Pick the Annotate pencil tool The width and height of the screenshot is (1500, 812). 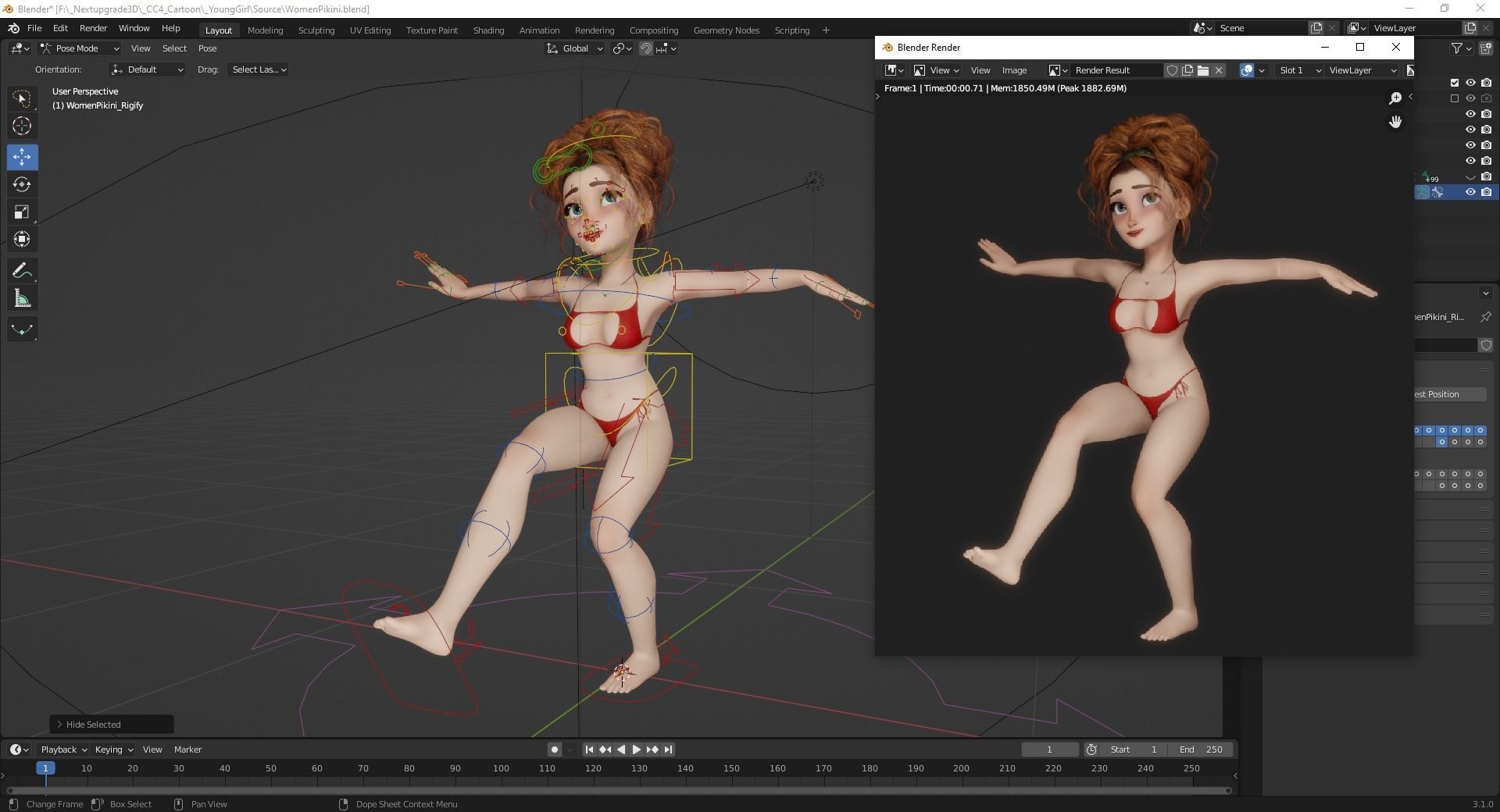(22, 271)
